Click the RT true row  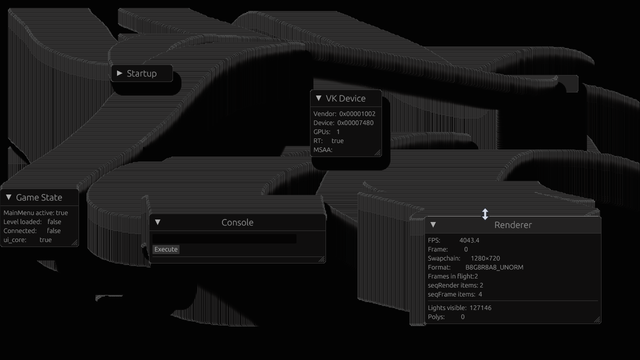point(329,141)
